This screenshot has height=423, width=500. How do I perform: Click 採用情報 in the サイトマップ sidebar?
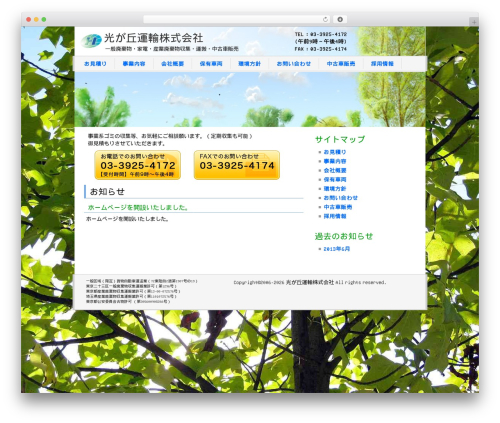tap(335, 216)
